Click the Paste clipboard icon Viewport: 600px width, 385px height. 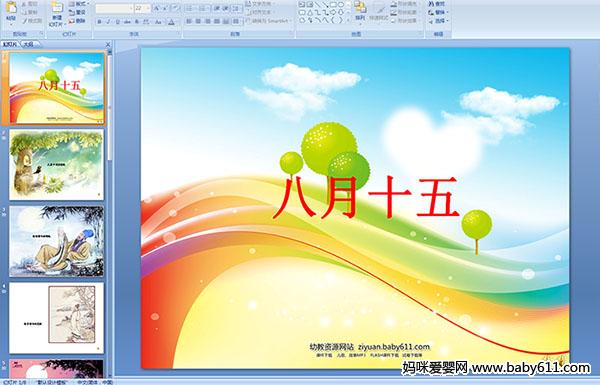point(11,11)
